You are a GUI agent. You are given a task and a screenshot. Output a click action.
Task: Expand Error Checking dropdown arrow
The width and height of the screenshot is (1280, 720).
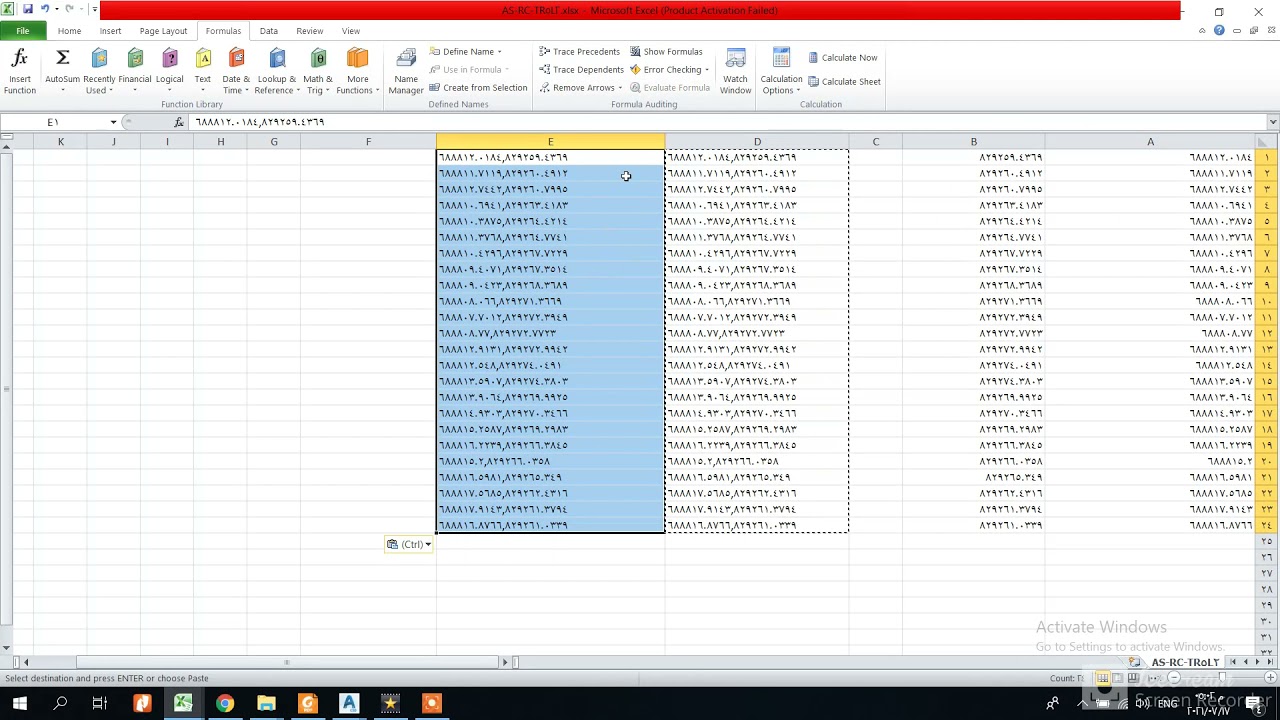706,70
